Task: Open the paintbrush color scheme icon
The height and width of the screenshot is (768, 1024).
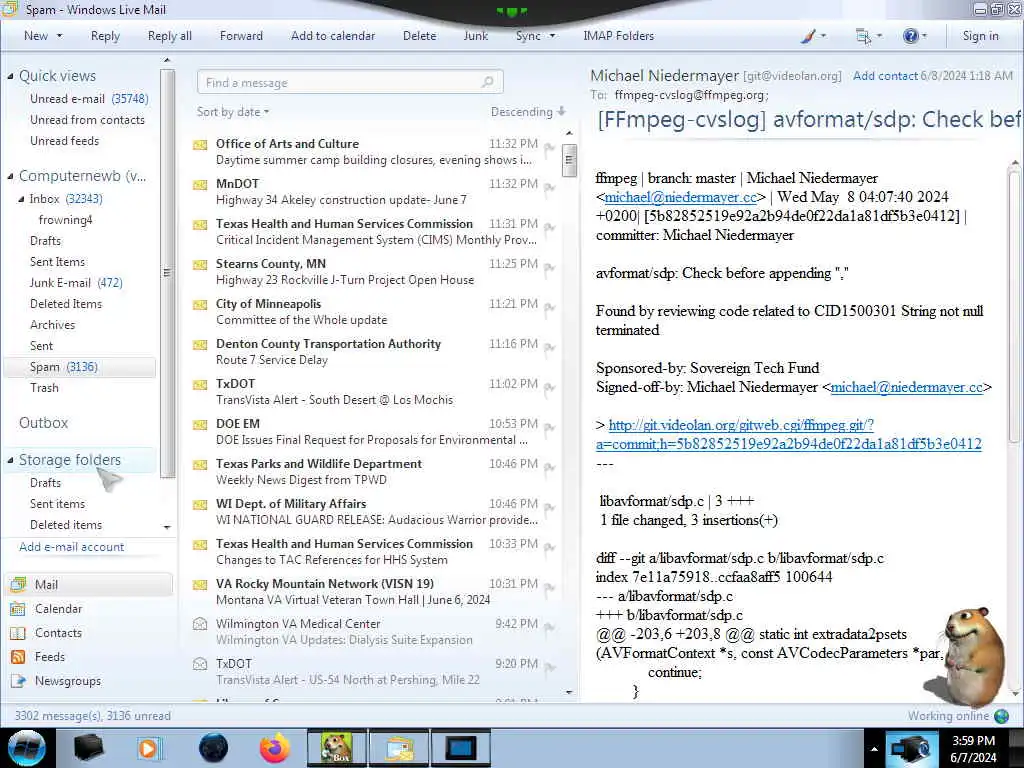Action: (x=808, y=37)
